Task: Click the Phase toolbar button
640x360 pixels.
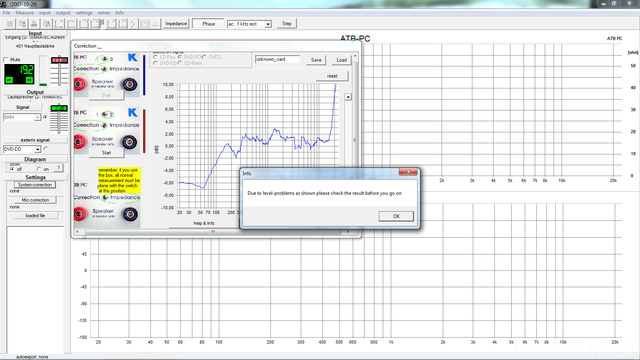Action: coord(209,24)
